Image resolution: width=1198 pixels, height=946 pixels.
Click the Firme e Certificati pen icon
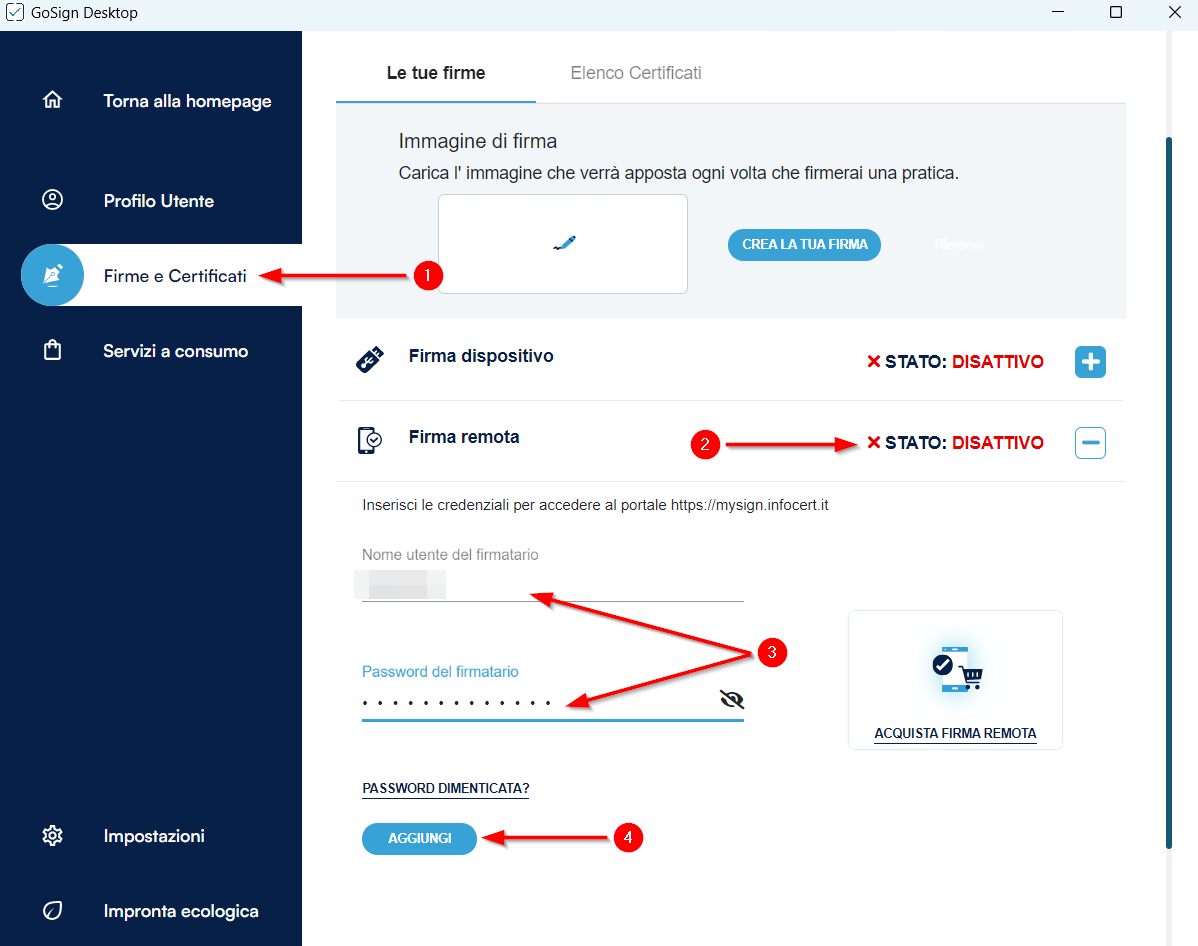[x=52, y=275]
